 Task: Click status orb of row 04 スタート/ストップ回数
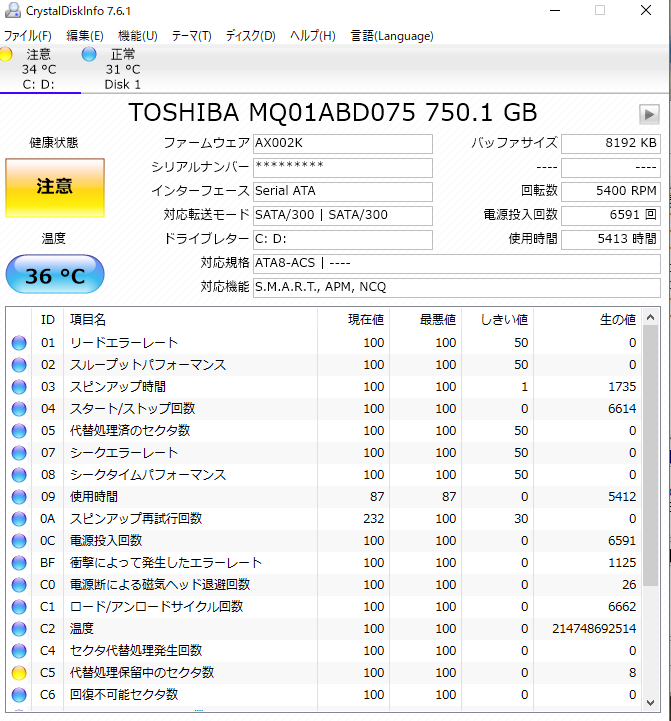coord(19,409)
